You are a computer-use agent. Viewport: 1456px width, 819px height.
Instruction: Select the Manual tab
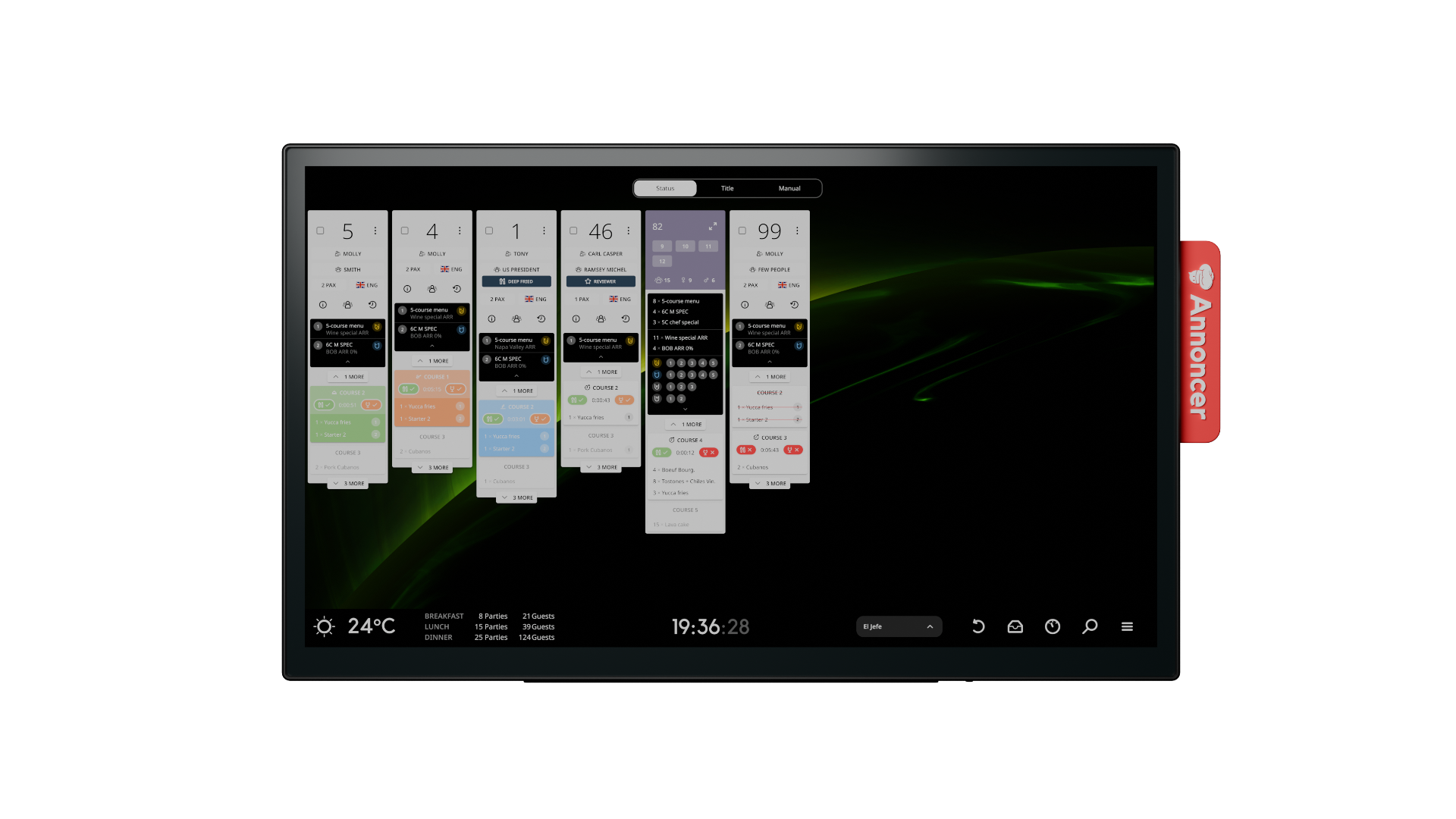(789, 188)
